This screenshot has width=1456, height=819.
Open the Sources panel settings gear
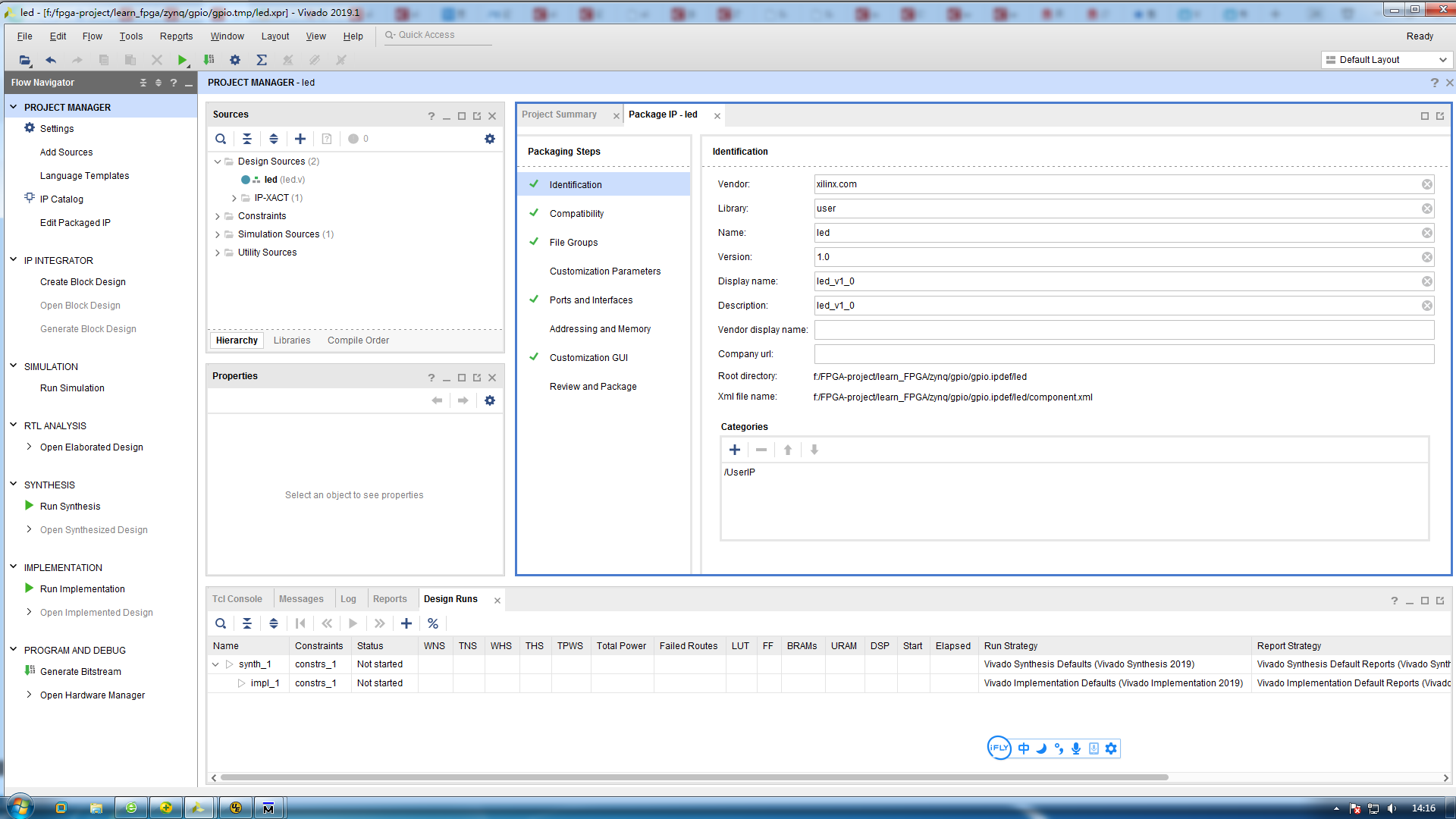tap(490, 139)
